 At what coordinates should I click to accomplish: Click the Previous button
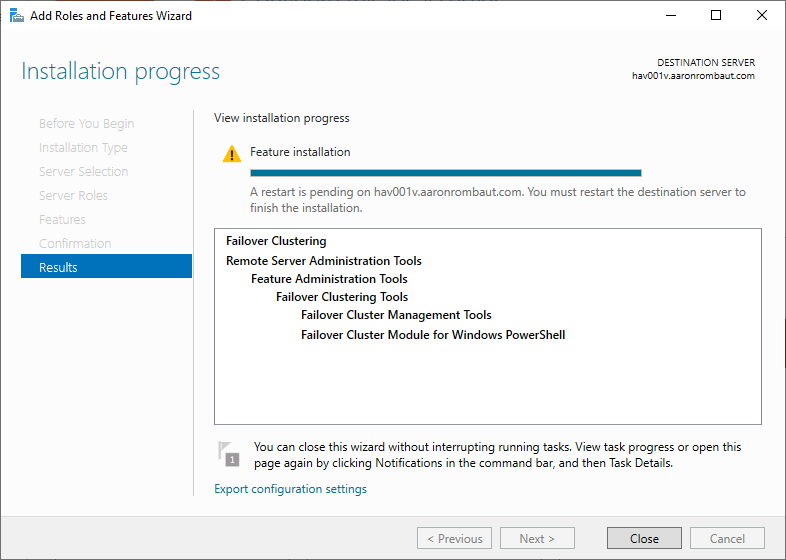click(x=454, y=538)
